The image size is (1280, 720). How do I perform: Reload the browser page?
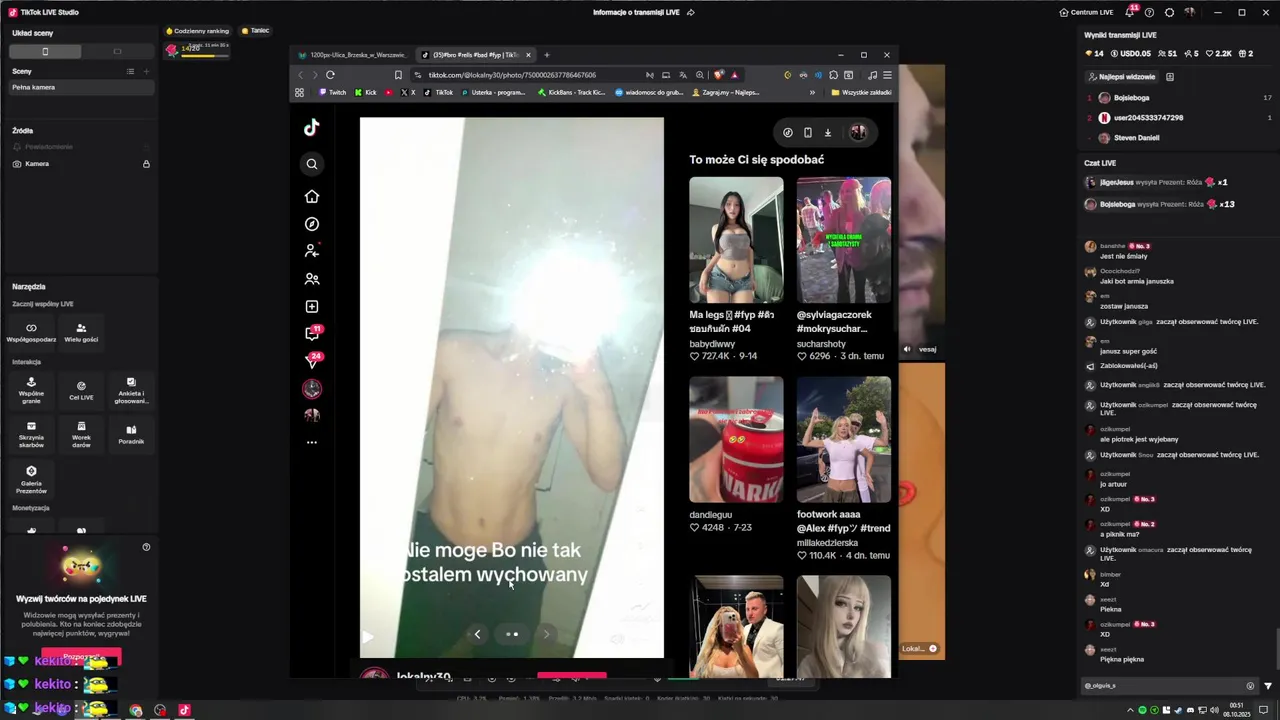tap(330, 75)
